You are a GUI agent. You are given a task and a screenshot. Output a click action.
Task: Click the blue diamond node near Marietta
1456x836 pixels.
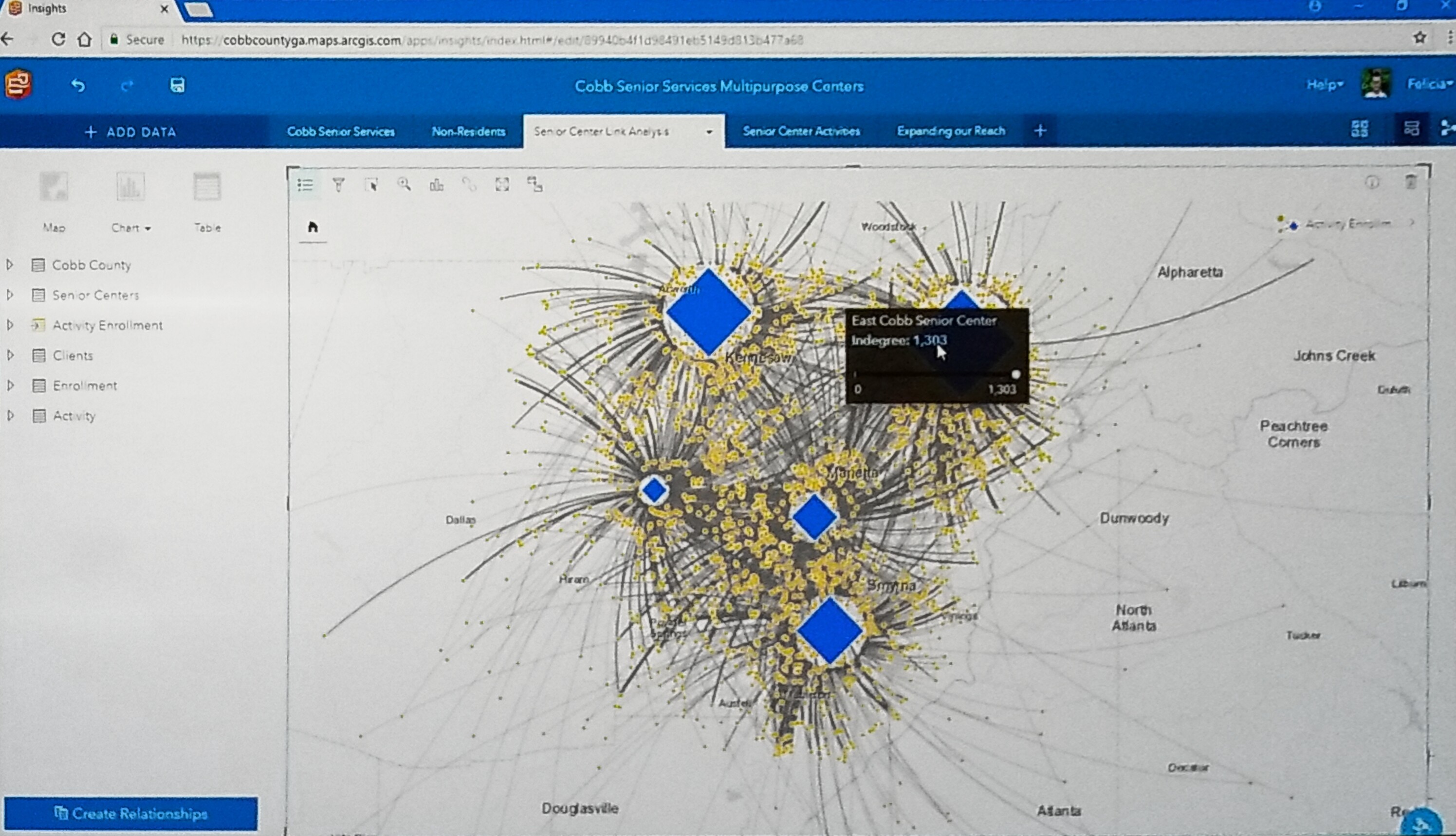click(814, 518)
